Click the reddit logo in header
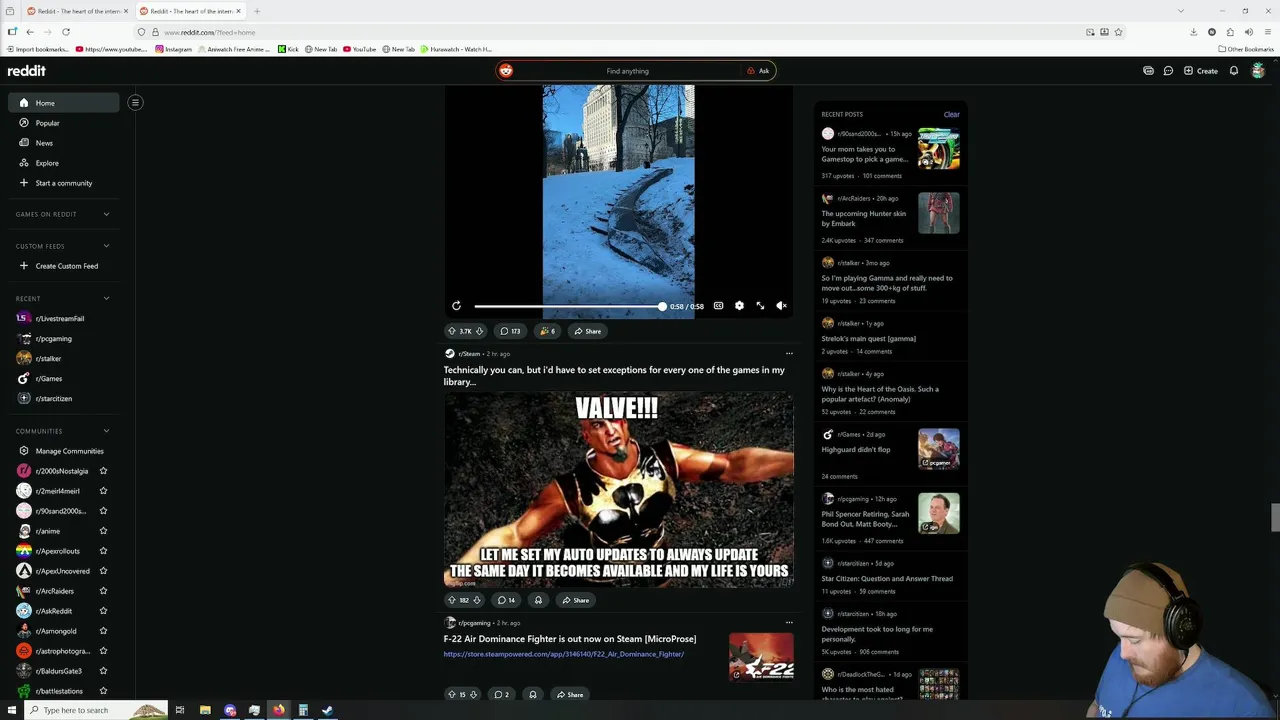Screen dimensions: 1280x720 click(x=27, y=71)
